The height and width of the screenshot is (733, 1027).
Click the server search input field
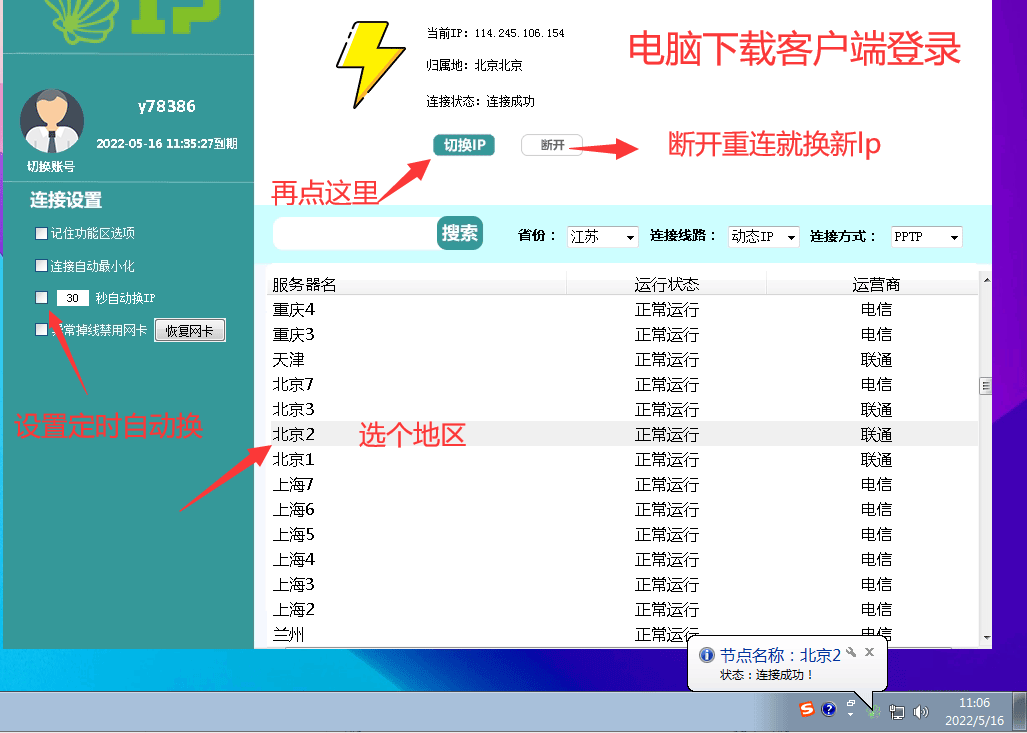tap(355, 234)
